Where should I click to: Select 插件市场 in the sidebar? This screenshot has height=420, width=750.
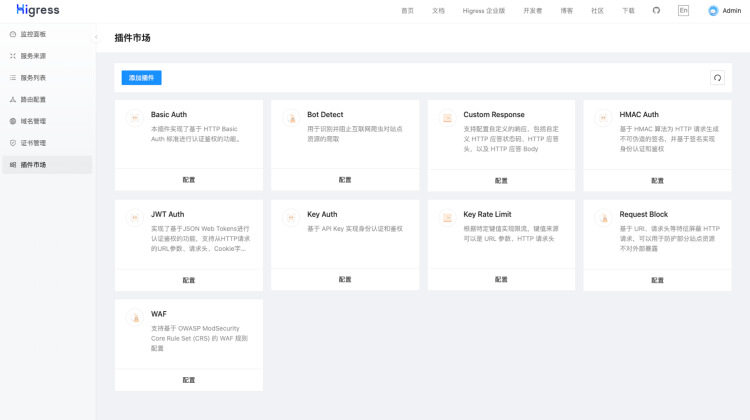pyautogui.click(x=47, y=165)
